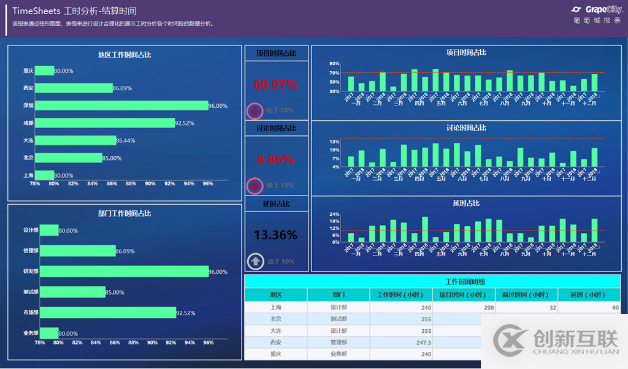Screen dimensions: 628x369
Task: Click the white up arrow beside 高于 10%
Action: pos(256,262)
